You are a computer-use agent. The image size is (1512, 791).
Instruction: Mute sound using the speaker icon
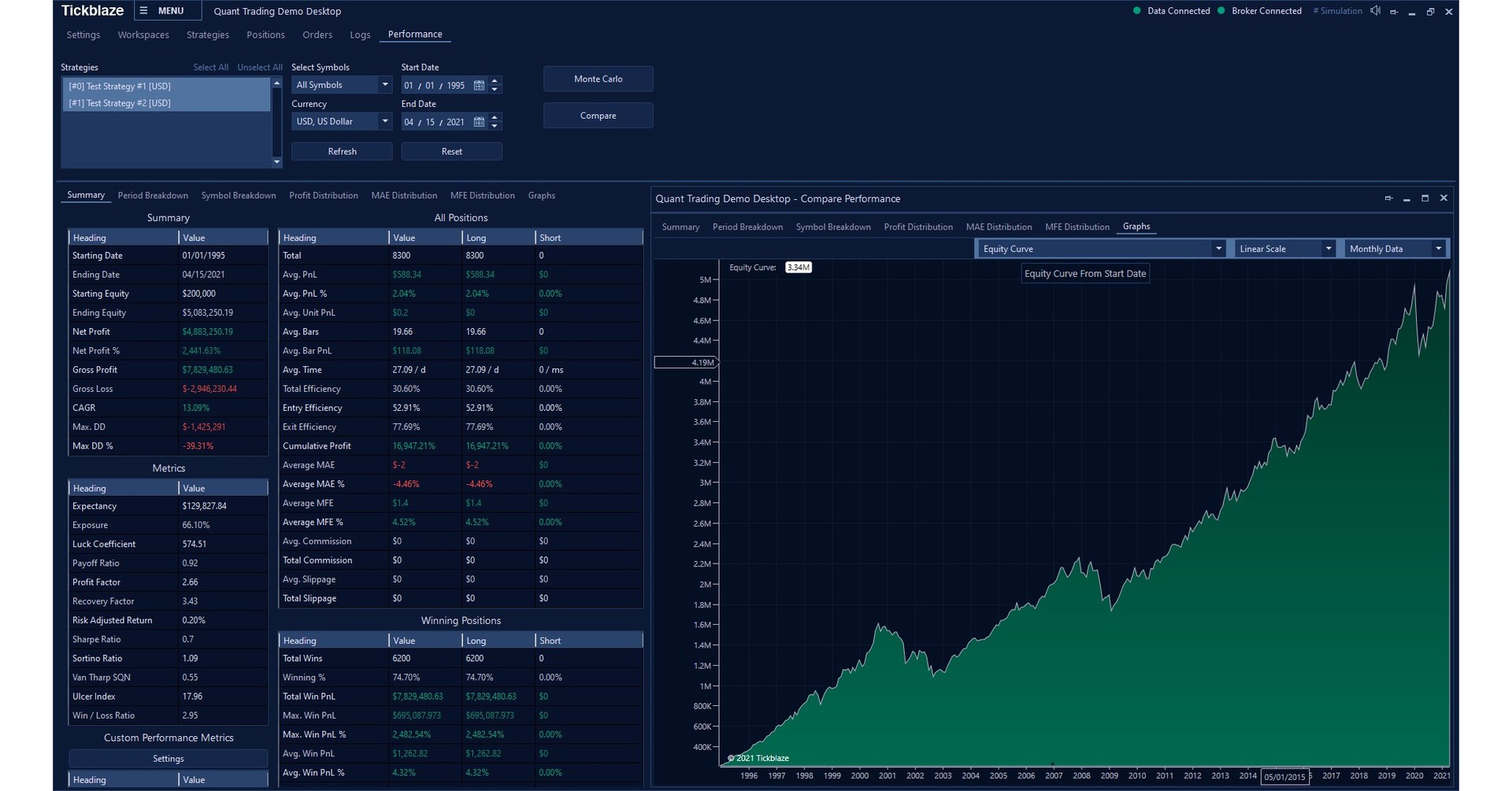click(x=1374, y=10)
